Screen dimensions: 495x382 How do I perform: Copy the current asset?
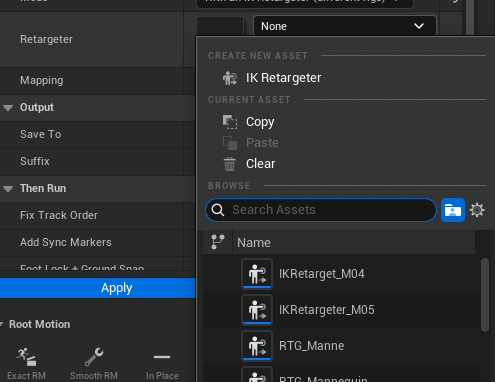pyautogui.click(x=260, y=122)
